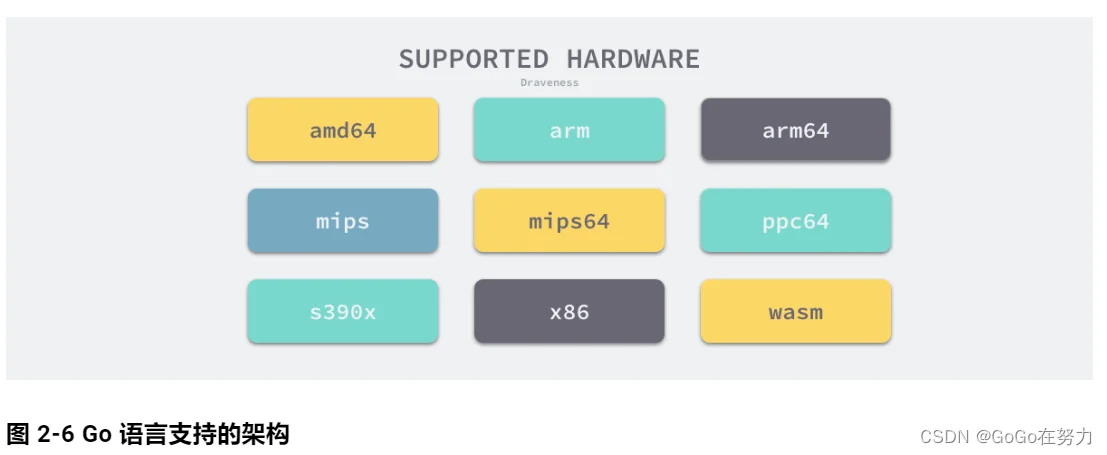Select the teal ppc64 box
This screenshot has height=455, width=1107.
click(796, 220)
